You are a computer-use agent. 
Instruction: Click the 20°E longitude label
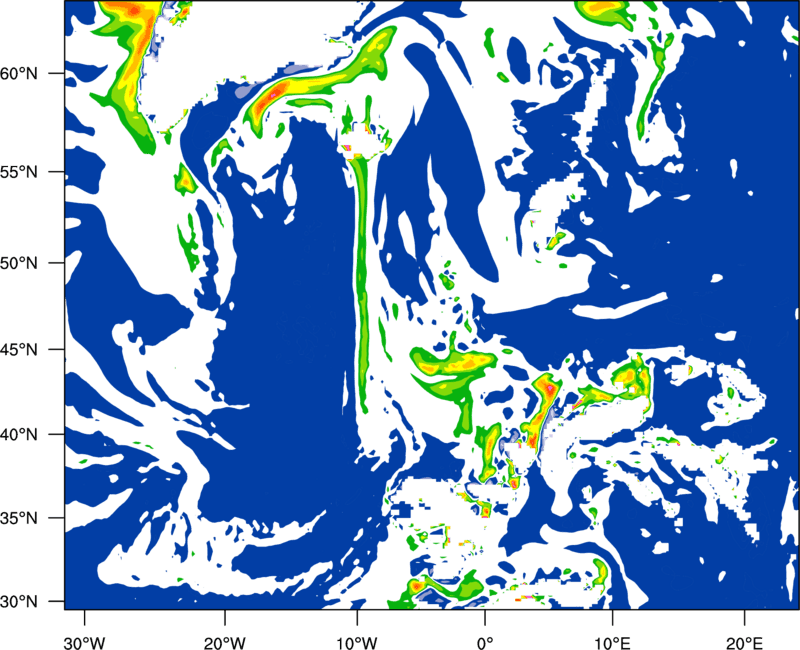pos(745,643)
